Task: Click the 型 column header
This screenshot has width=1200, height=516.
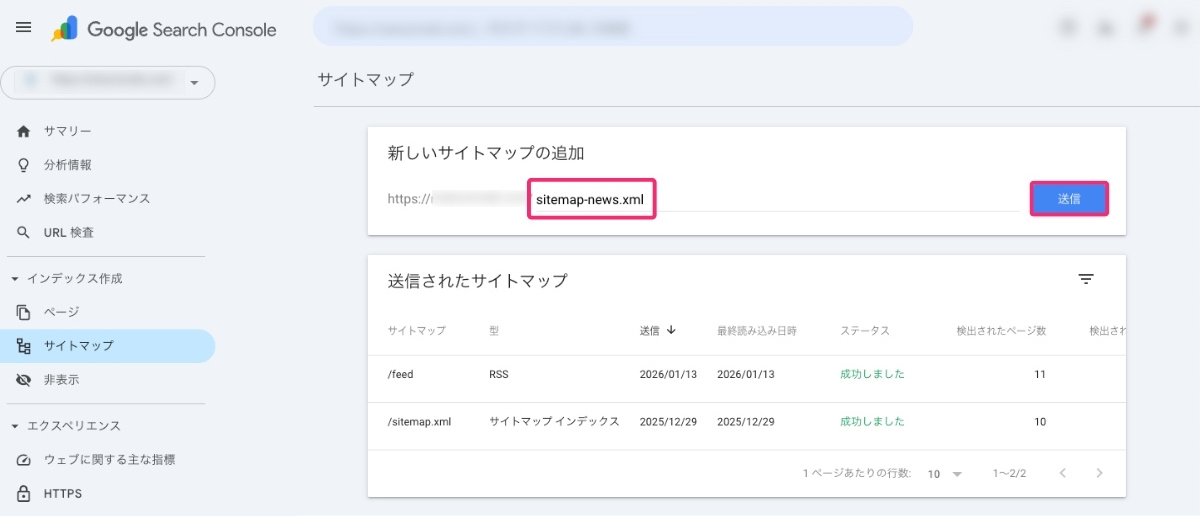Action: (494, 331)
